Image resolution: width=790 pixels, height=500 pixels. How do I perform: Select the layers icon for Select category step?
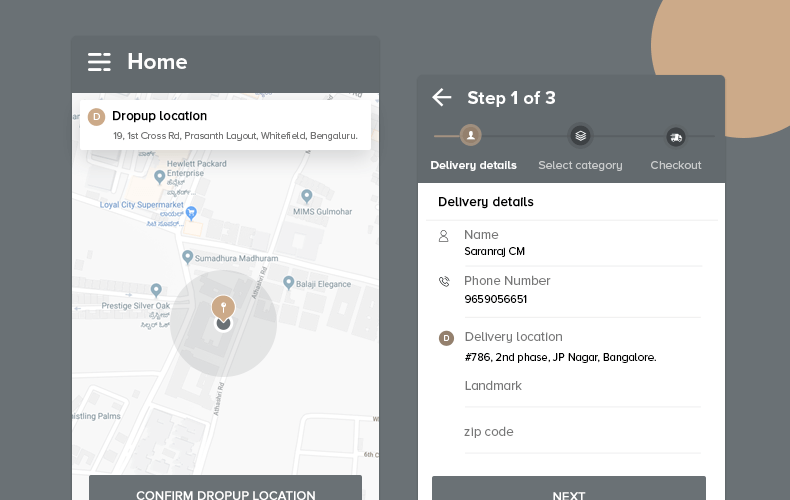580,136
